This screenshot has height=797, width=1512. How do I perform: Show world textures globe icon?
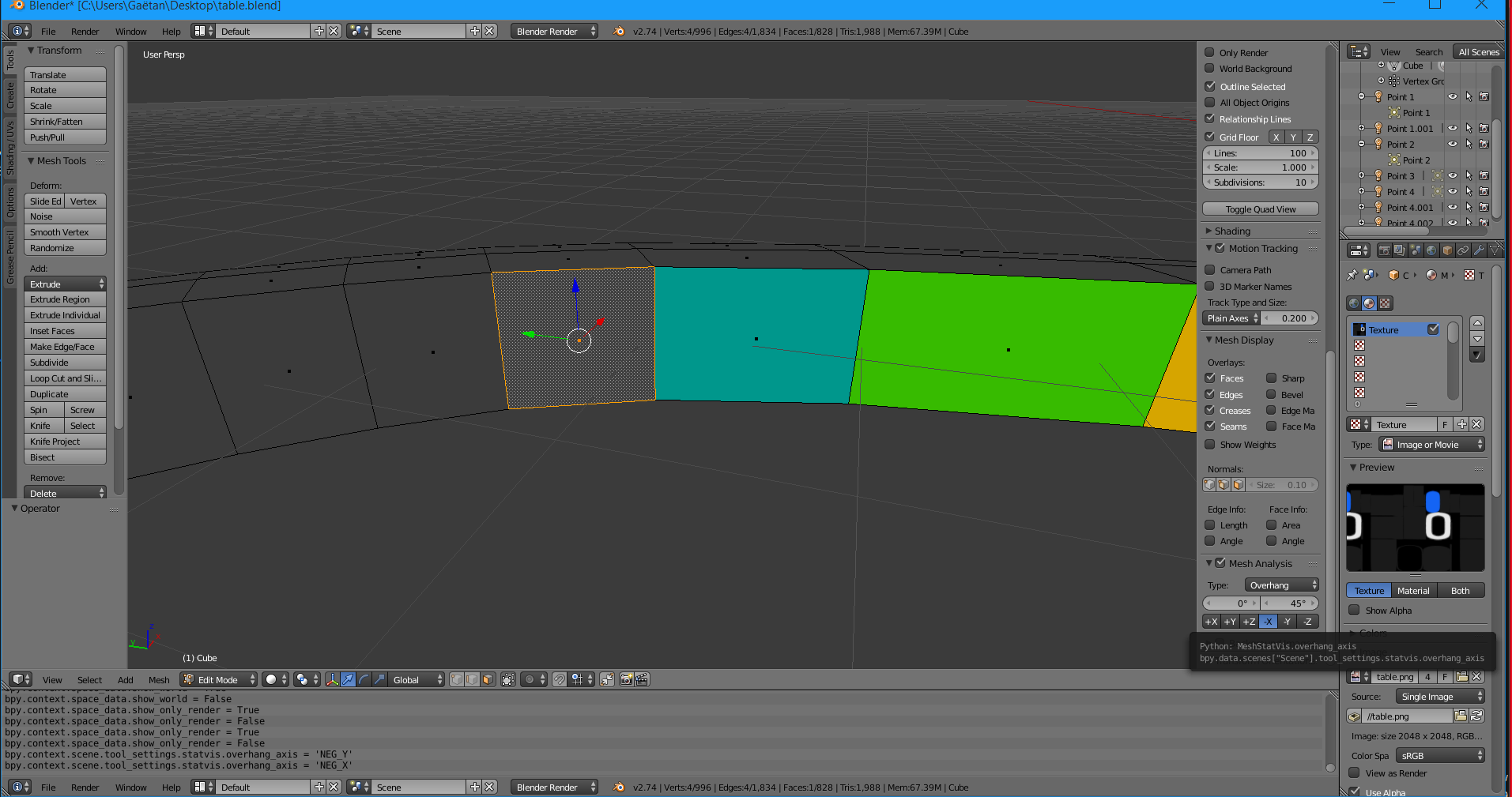point(1355,303)
